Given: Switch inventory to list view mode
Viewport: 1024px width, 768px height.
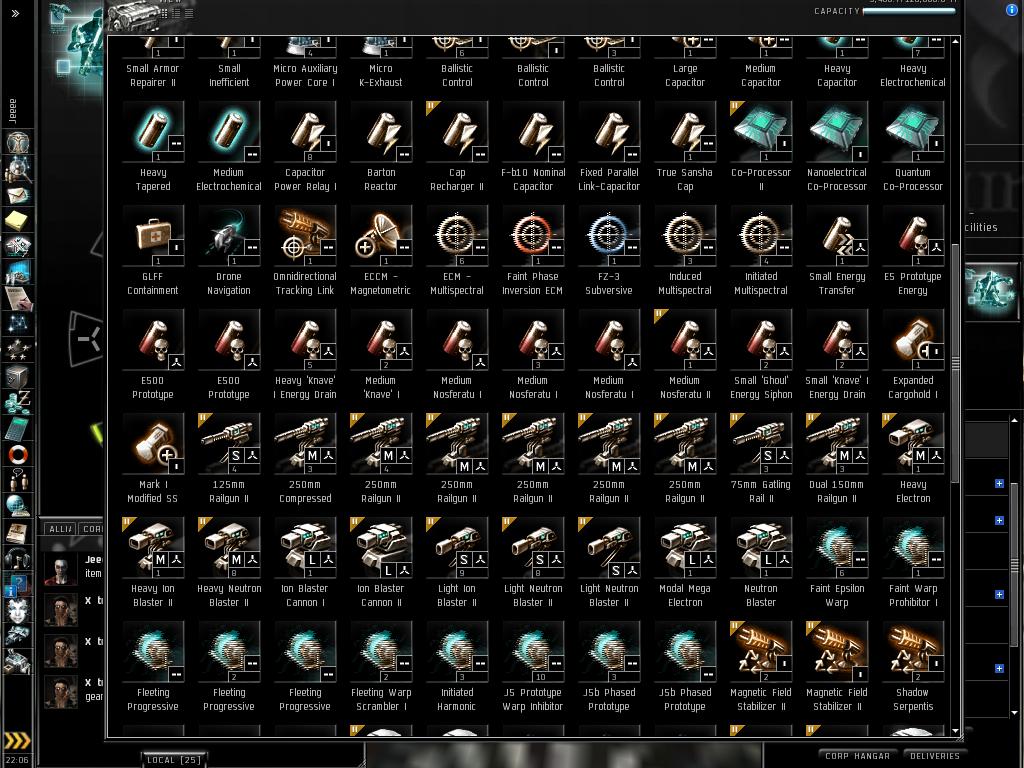Looking at the screenshot, I should click(x=189, y=12).
